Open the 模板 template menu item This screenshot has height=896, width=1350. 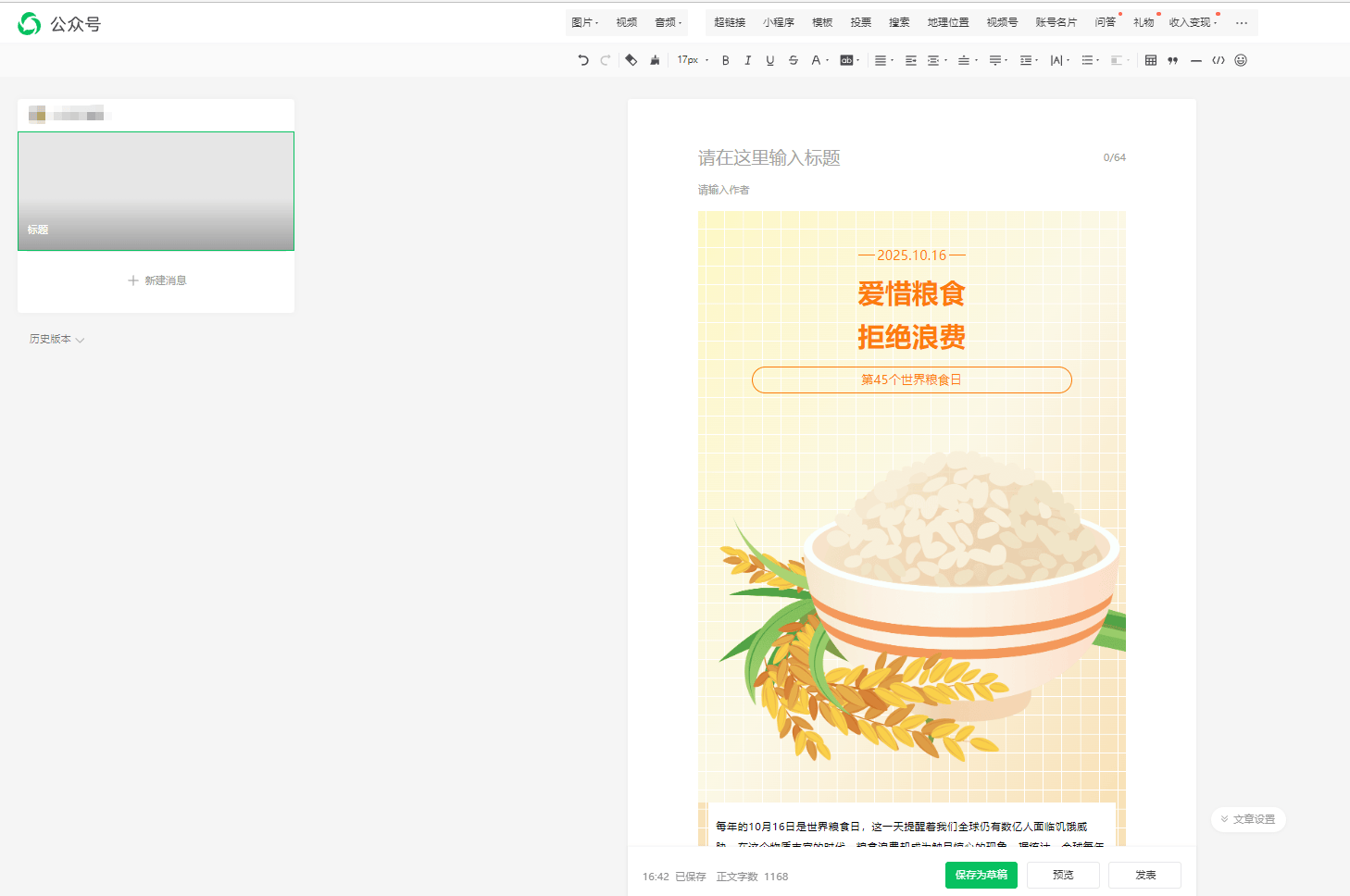coord(821,22)
